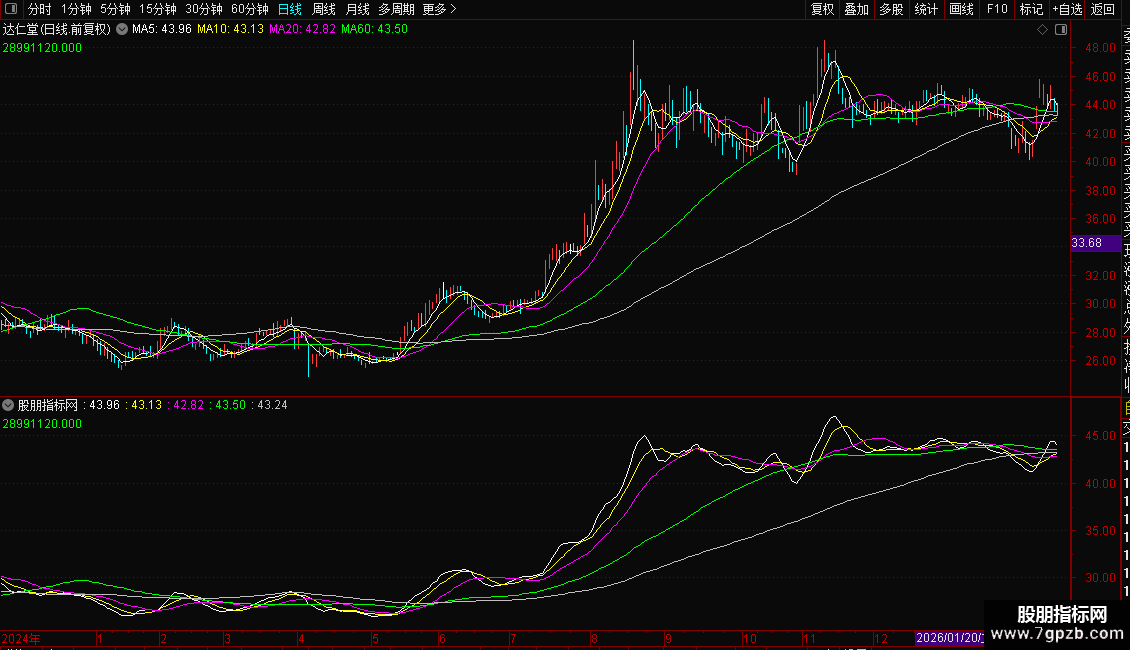Add stock via +自选 button
The width and height of the screenshot is (1130, 650).
pyautogui.click(x=1067, y=9)
